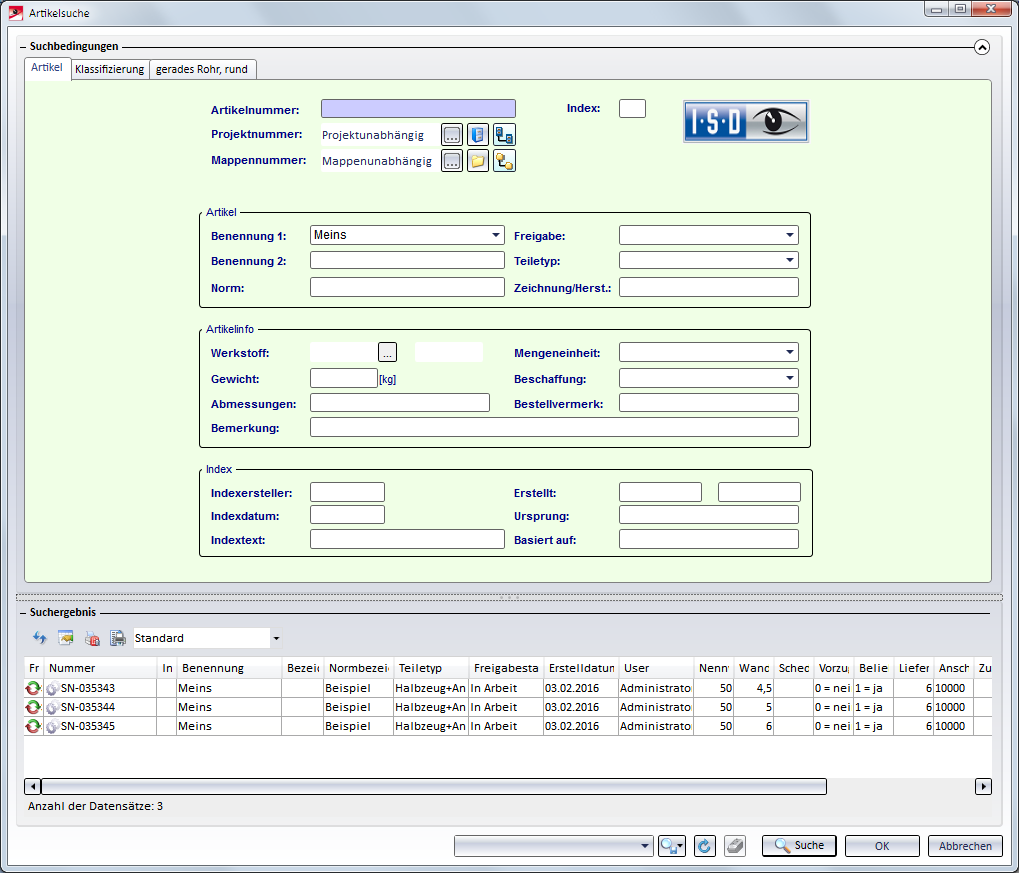Click the blue arrows icon in results toolbar
This screenshot has height=873, width=1019.
40,638
